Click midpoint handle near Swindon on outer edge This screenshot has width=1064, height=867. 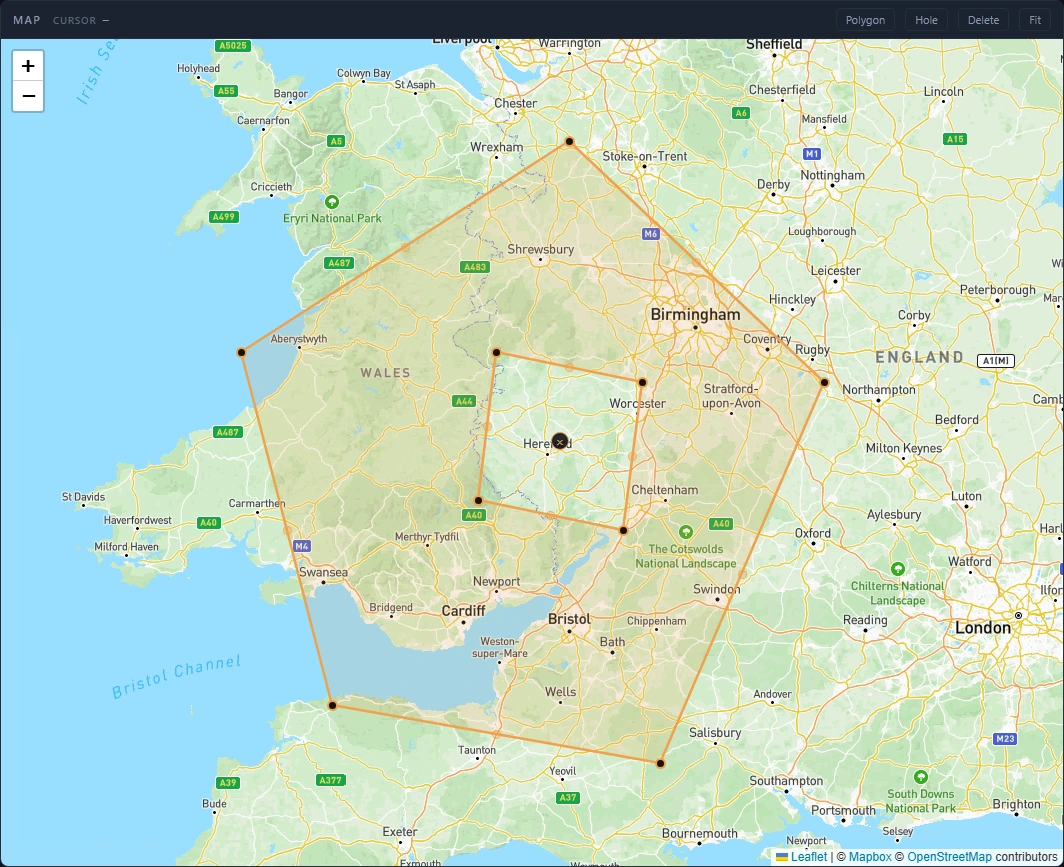pos(742,573)
